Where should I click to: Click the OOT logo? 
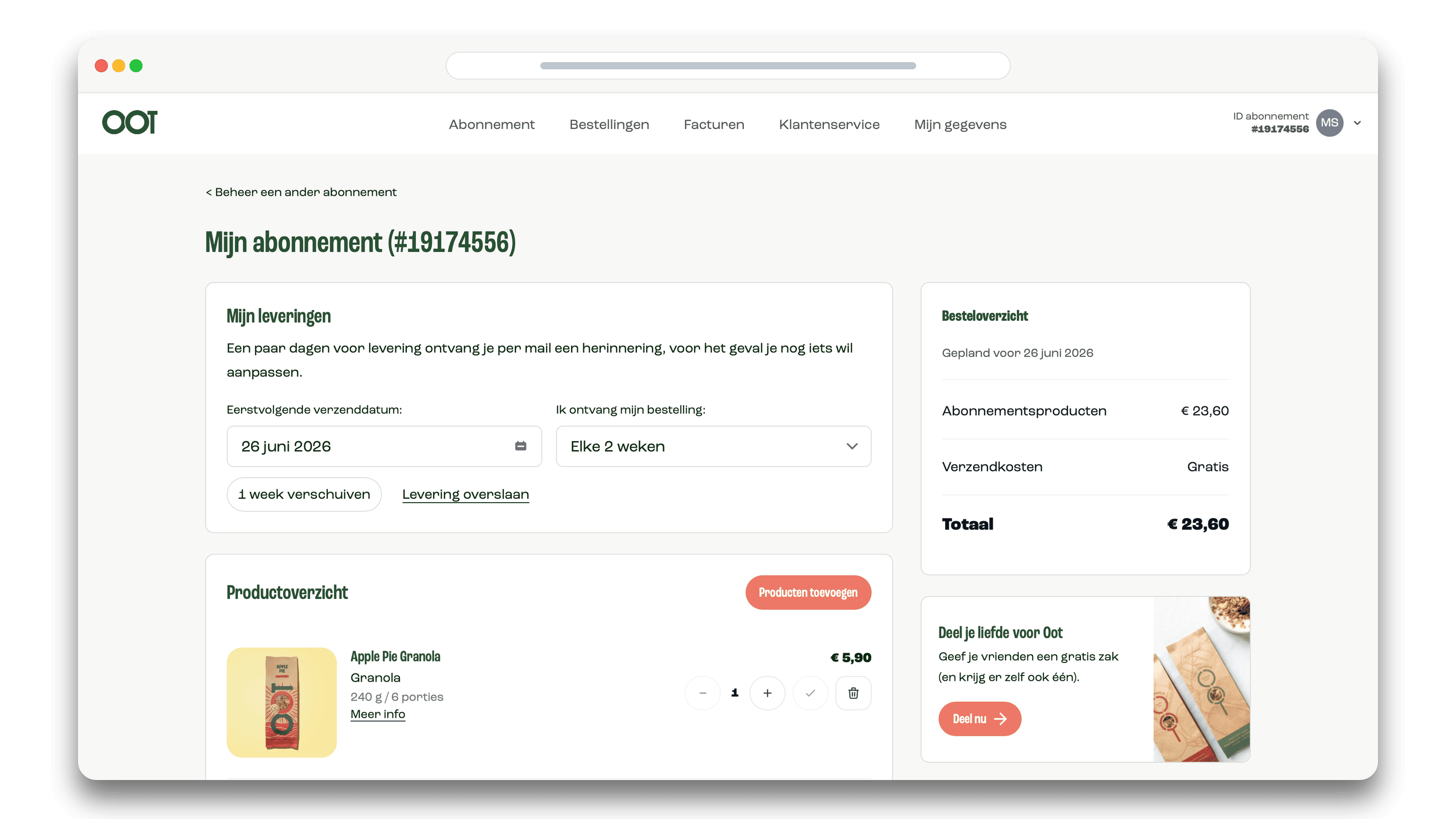(130, 123)
